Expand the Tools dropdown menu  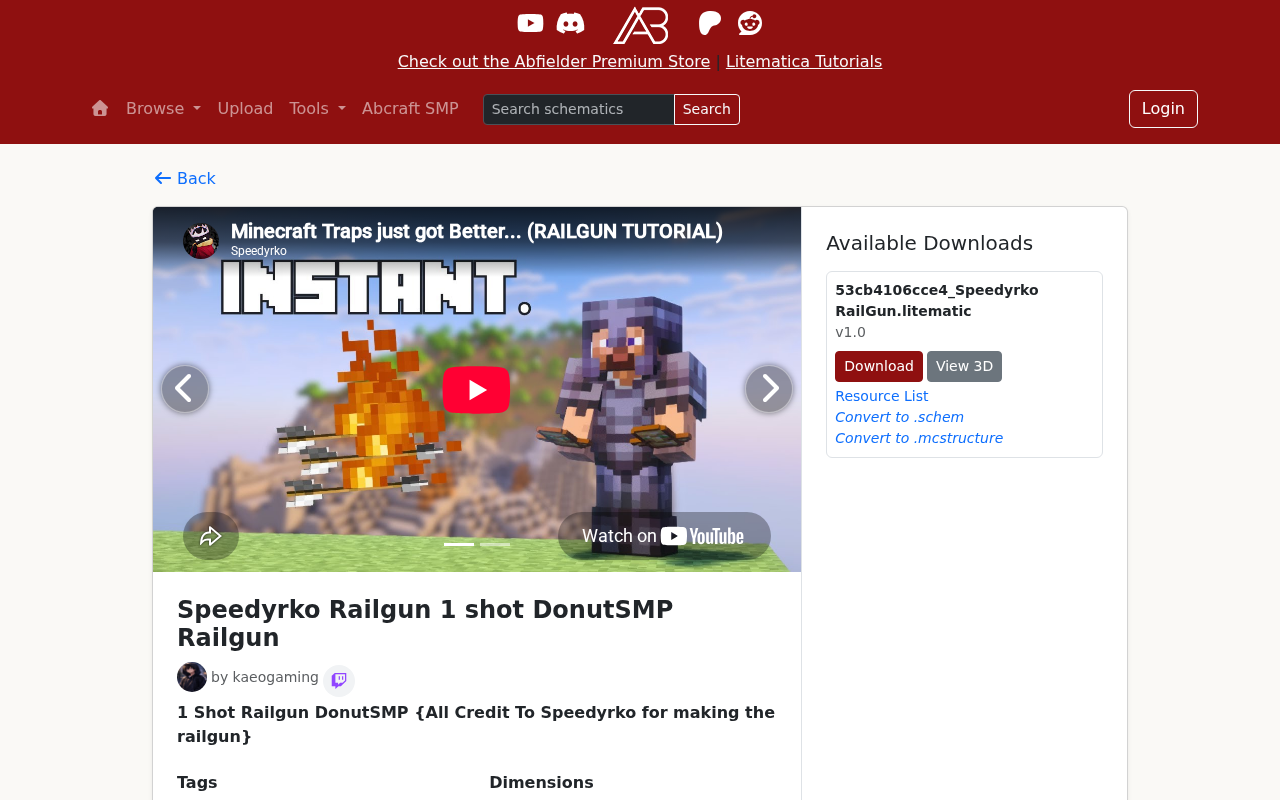(317, 108)
